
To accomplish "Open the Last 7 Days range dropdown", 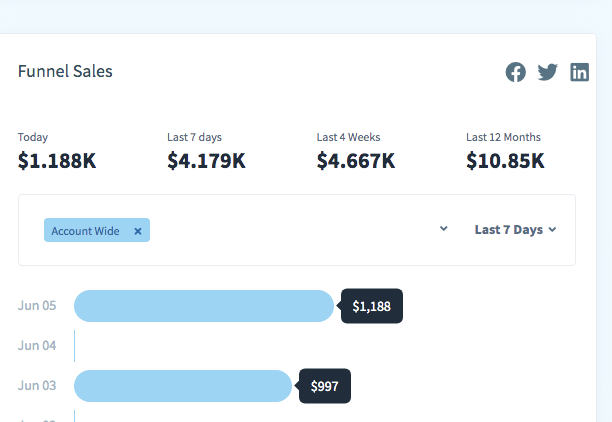I will pyautogui.click(x=515, y=230).
